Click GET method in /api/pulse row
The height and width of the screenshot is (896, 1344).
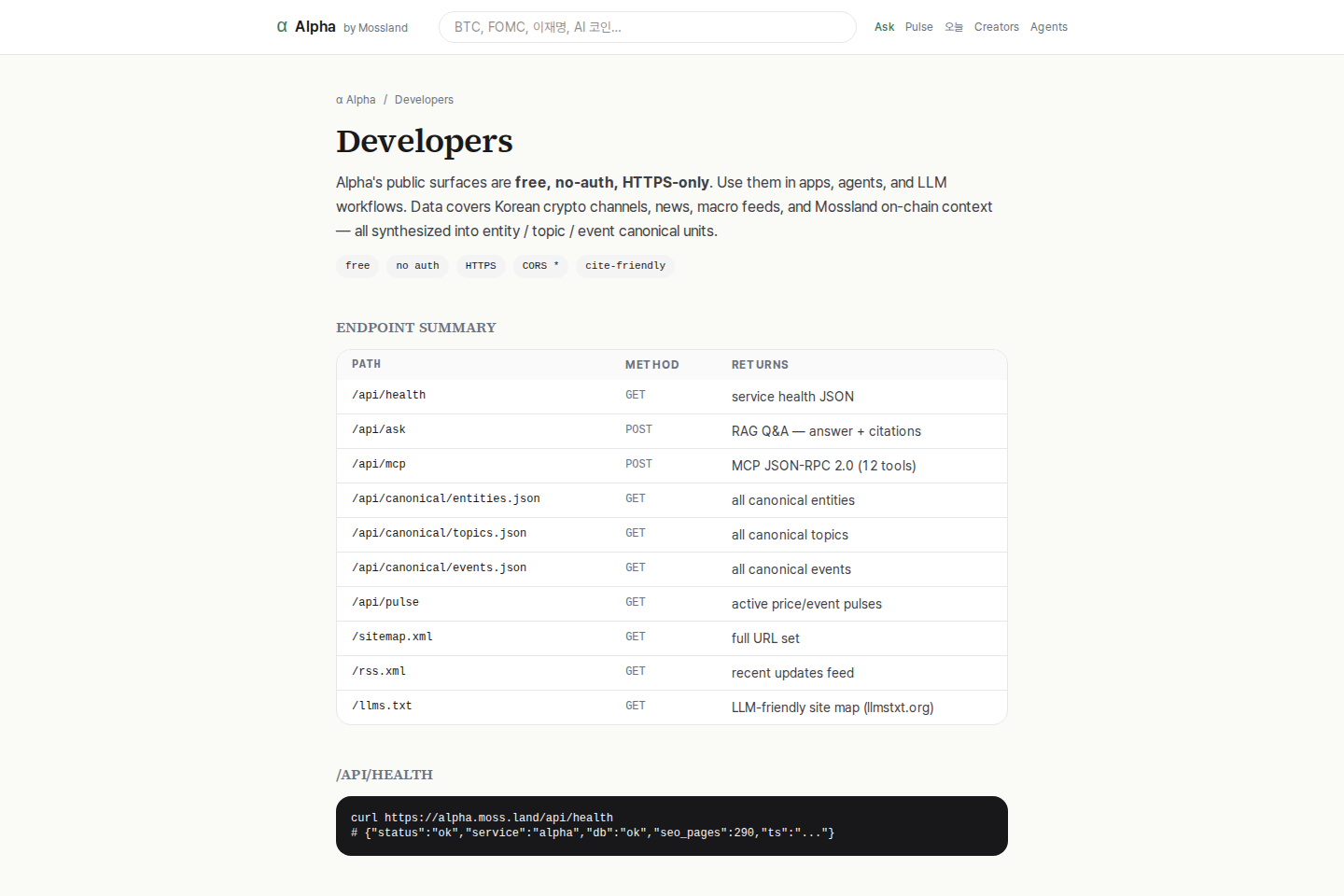coord(636,602)
